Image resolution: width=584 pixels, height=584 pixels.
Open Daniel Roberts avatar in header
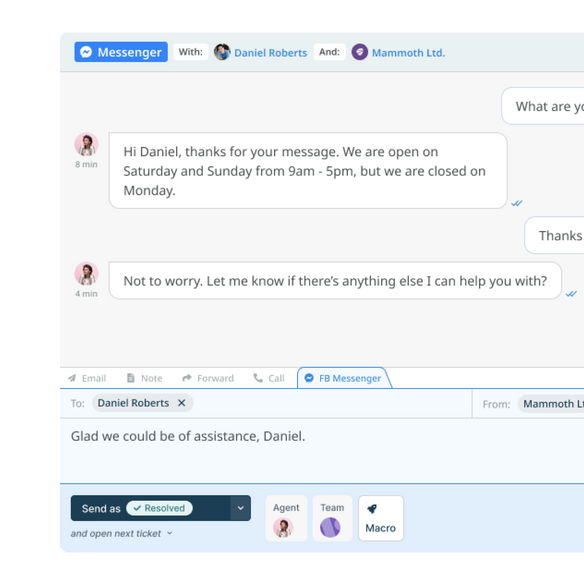222,52
